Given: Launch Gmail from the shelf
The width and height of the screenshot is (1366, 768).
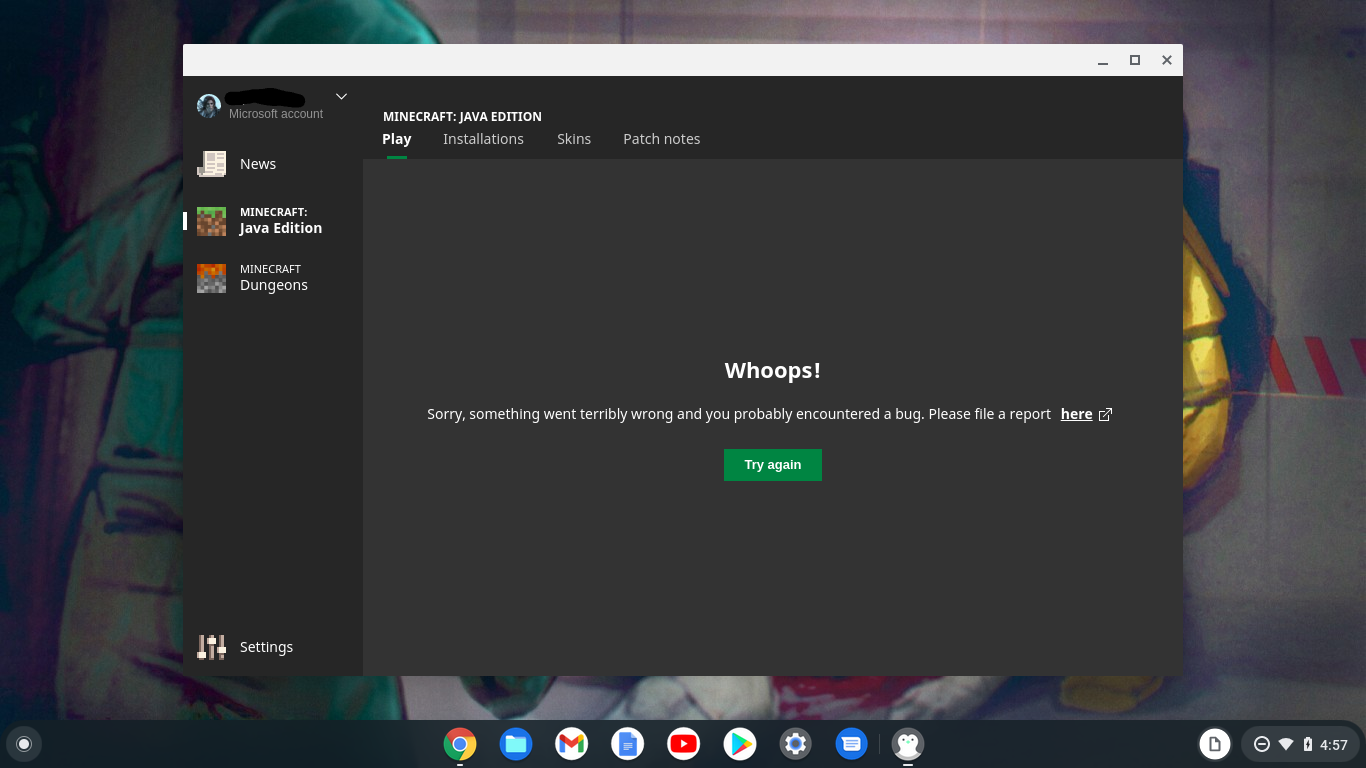Looking at the screenshot, I should pyautogui.click(x=572, y=744).
